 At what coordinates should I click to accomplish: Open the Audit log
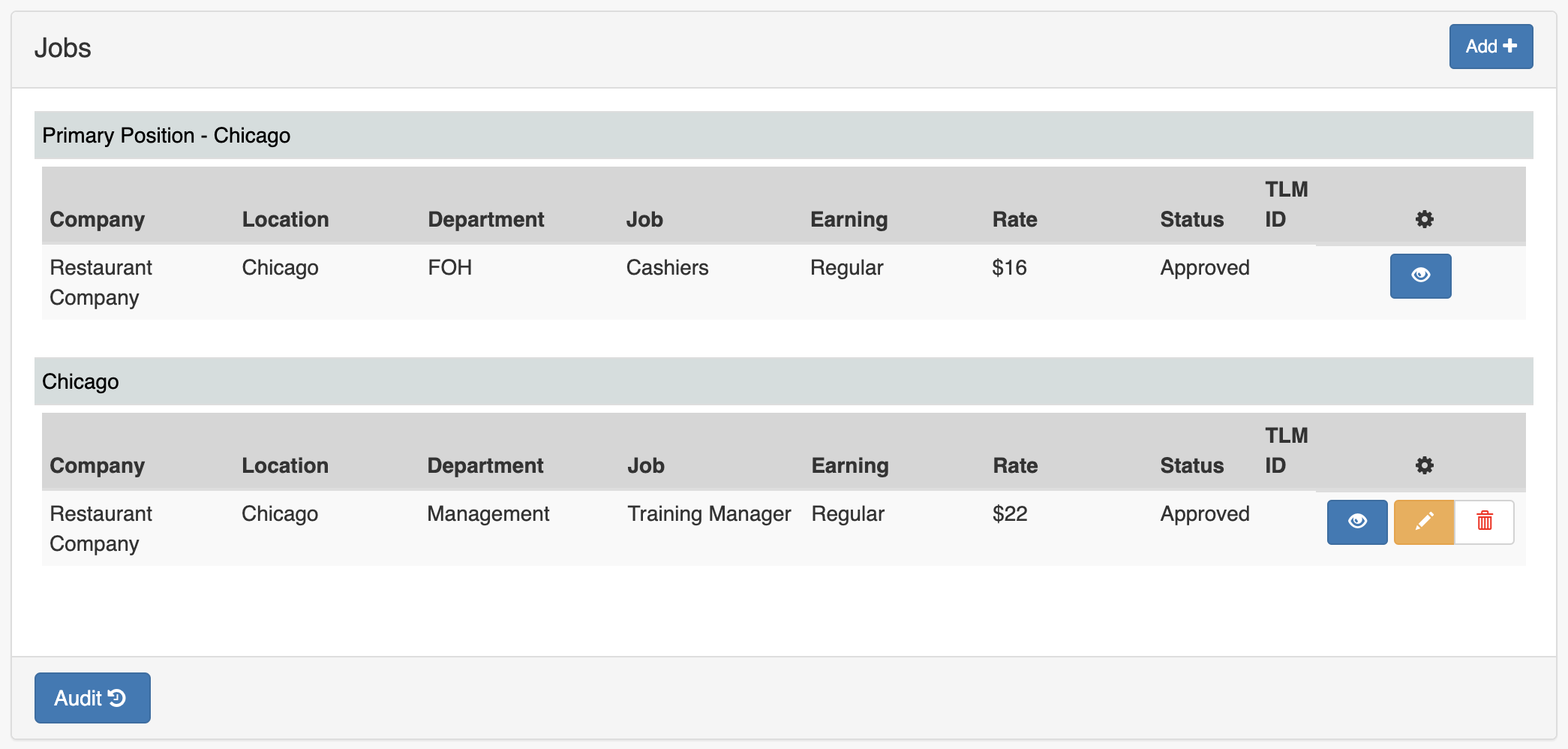point(92,698)
